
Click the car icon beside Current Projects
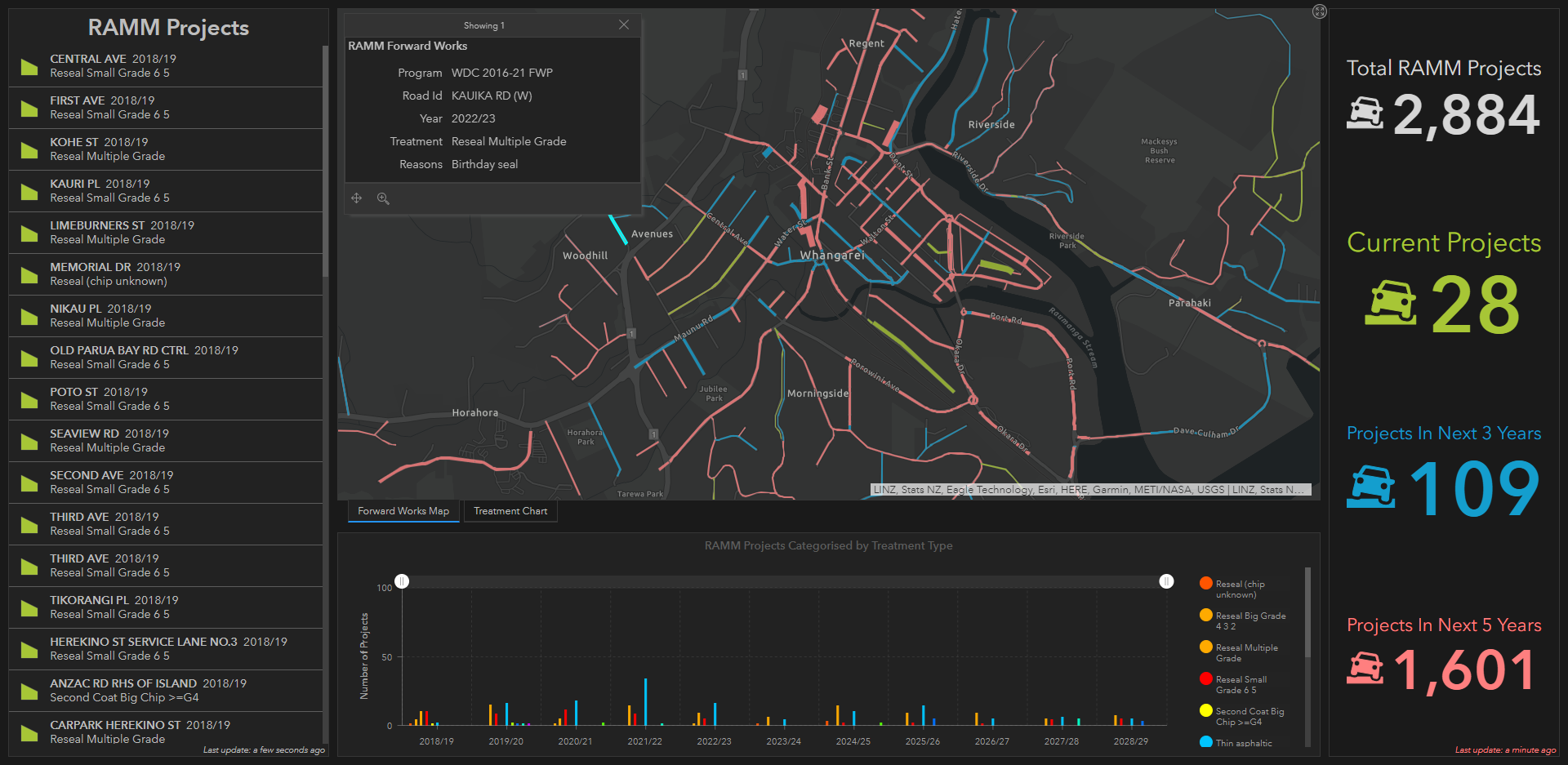1391,304
